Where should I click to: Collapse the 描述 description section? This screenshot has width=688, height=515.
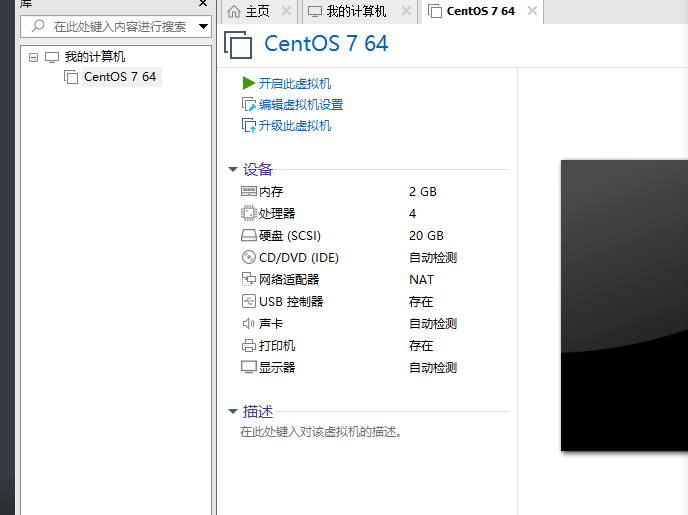point(233,411)
